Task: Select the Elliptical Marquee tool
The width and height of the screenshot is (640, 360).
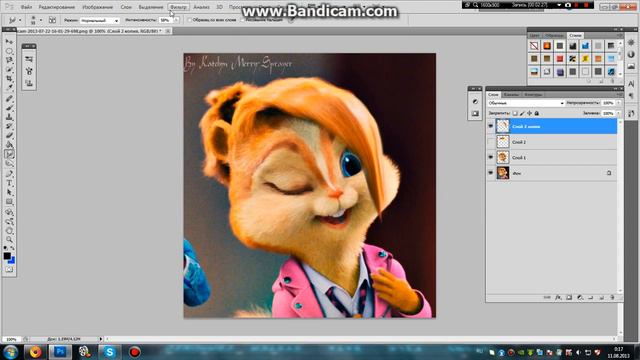Action: pyautogui.click(x=9, y=51)
